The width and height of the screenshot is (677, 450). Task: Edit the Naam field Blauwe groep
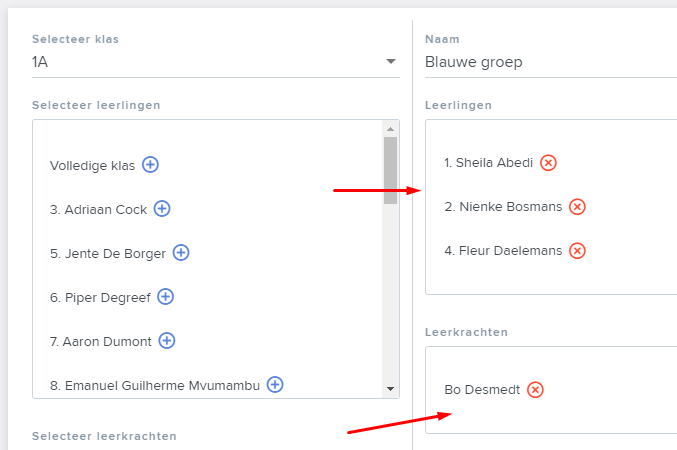[x=551, y=62]
